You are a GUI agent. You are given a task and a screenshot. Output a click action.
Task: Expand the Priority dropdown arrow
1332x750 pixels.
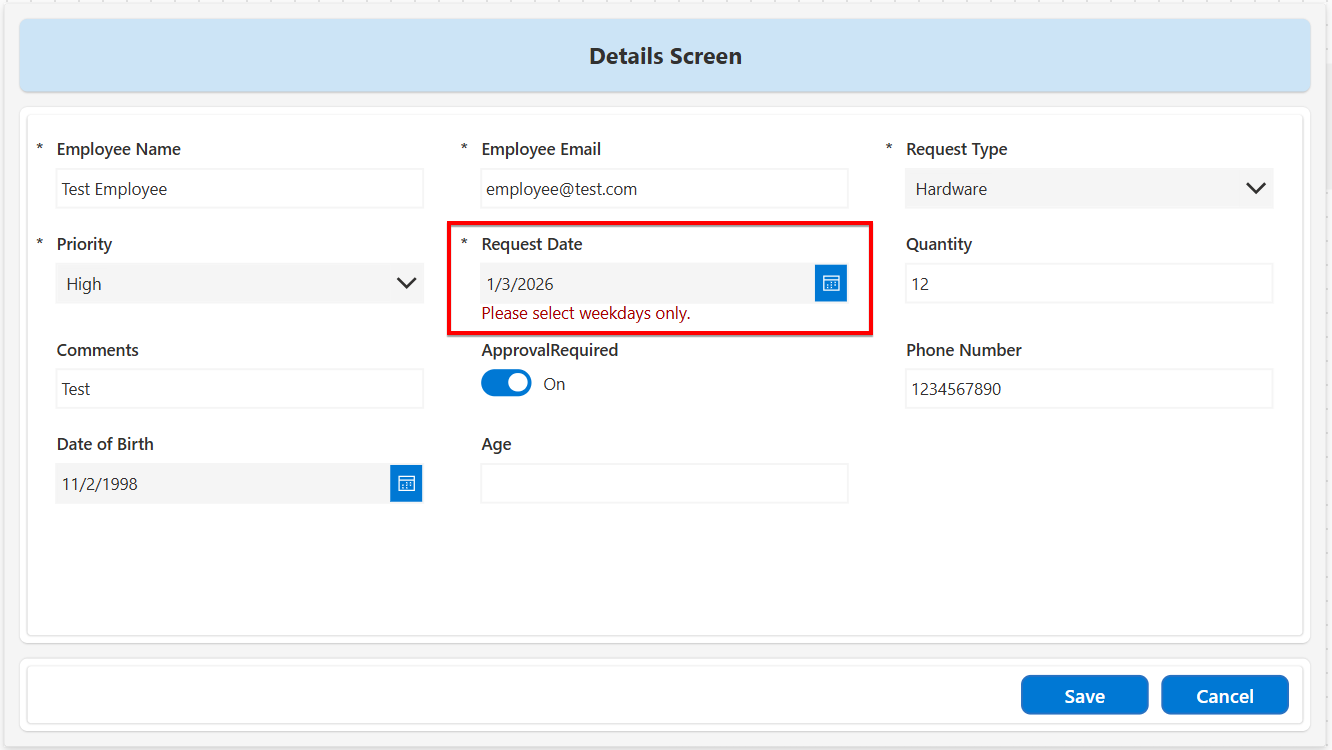406,284
